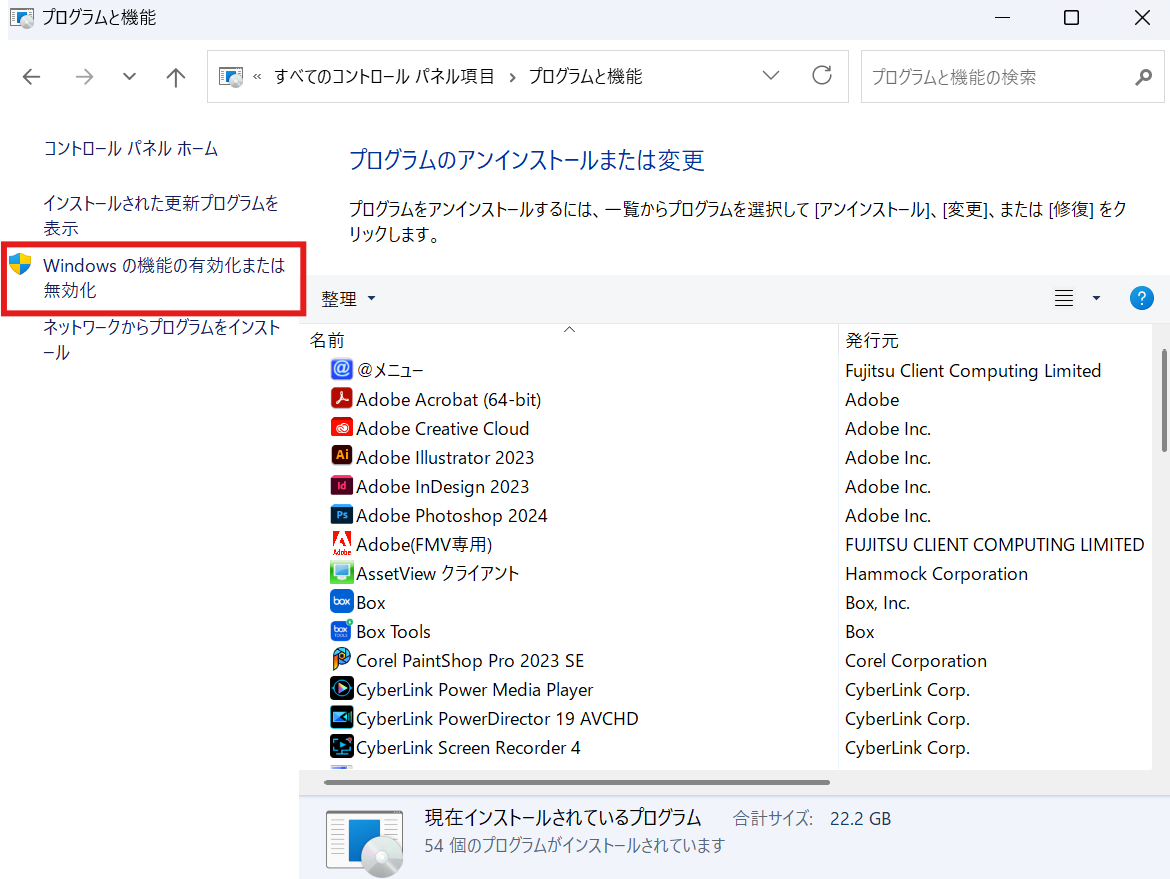The height and width of the screenshot is (879, 1170).
Task: Click the refresh button in address bar
Action: click(x=822, y=76)
